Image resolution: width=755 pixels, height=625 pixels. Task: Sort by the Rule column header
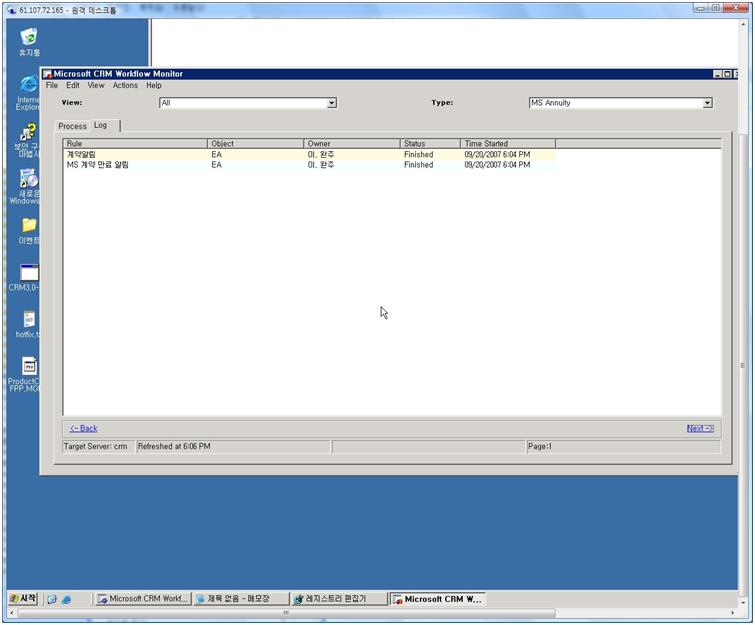pyautogui.click(x=135, y=143)
